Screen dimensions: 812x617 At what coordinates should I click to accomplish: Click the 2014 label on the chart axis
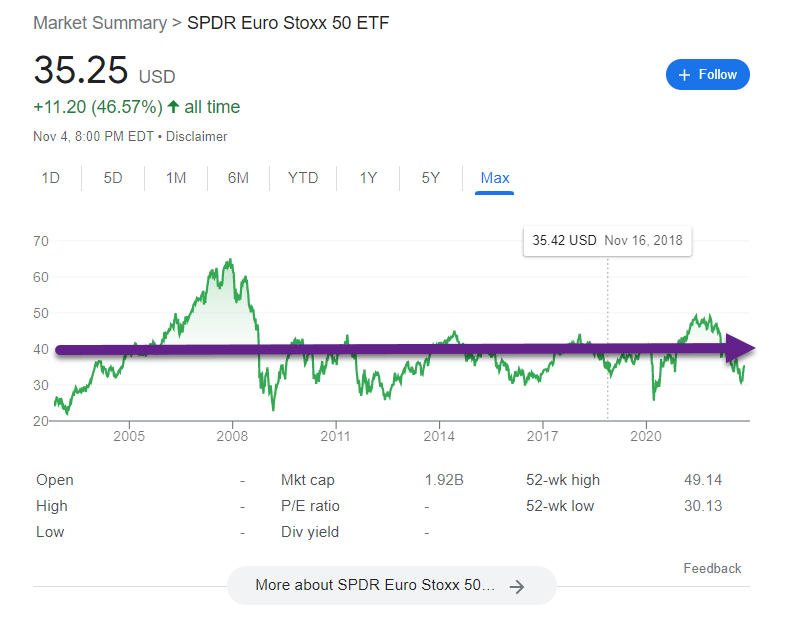click(x=439, y=436)
